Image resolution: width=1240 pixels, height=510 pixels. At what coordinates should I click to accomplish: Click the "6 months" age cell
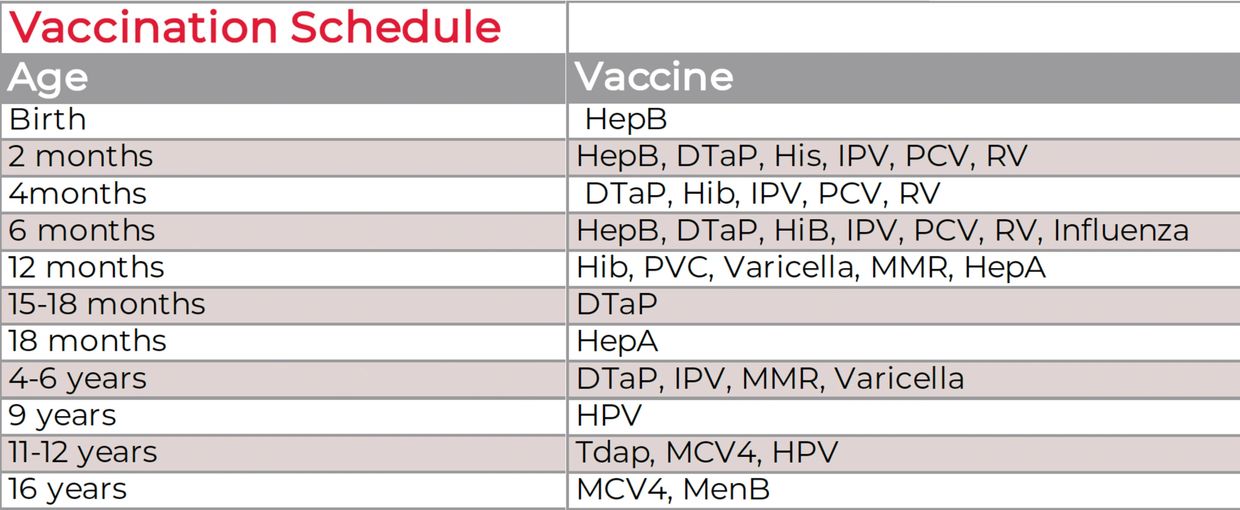tap(82, 231)
